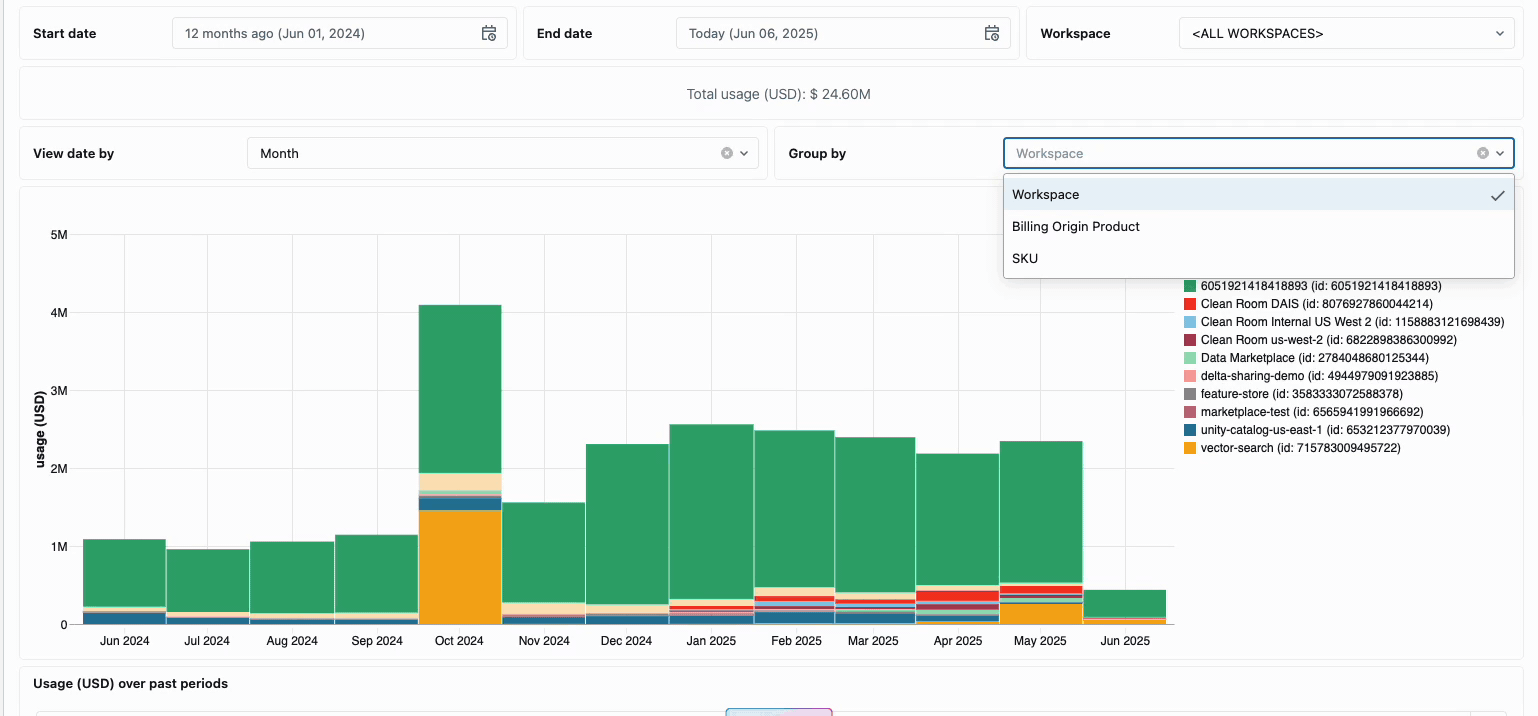Open the Start date calendar picker icon

pyautogui.click(x=489, y=34)
